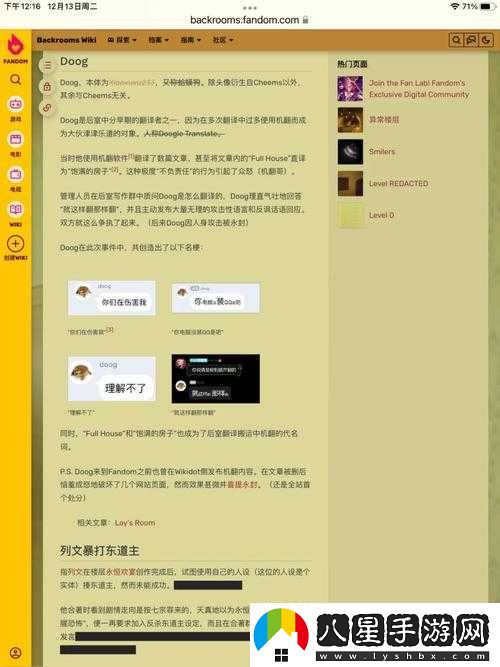Screen dimensions: 500x667
Task: Open the discussions chat icon in header
Action: click(471, 40)
